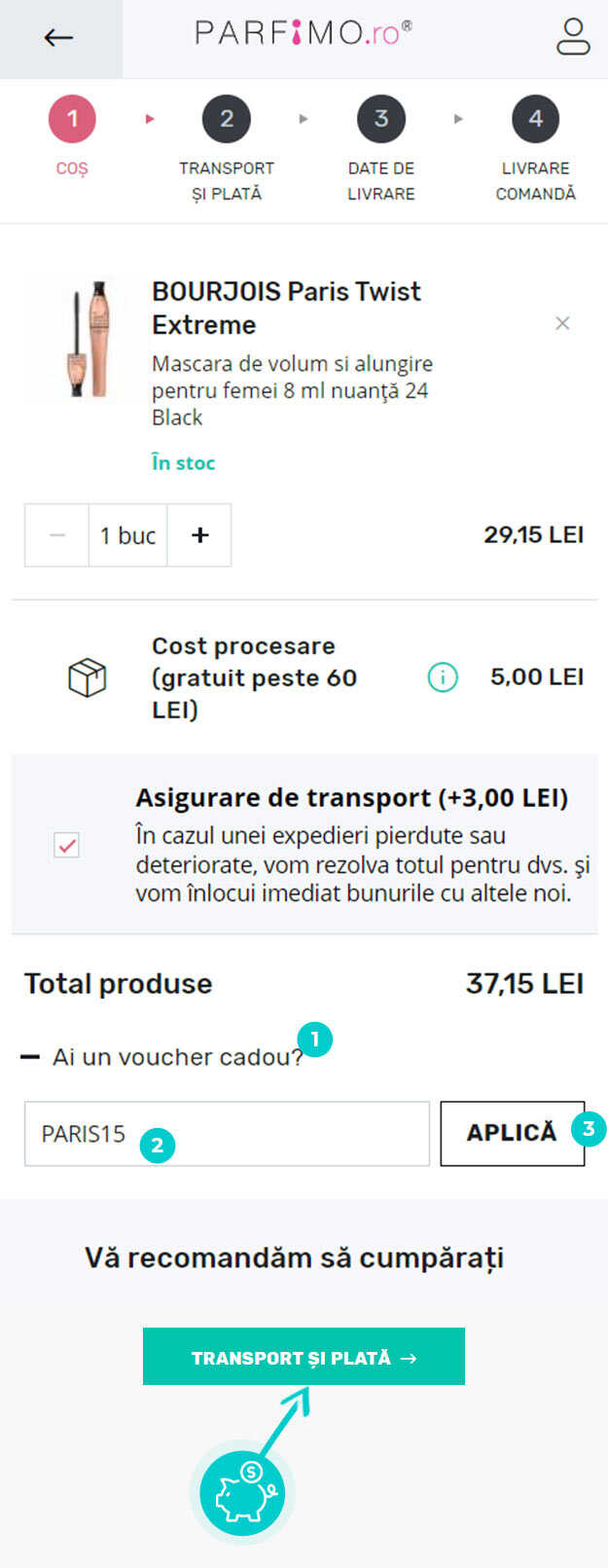Open the user account profile icon
The width and height of the screenshot is (608, 1568).
(572, 37)
